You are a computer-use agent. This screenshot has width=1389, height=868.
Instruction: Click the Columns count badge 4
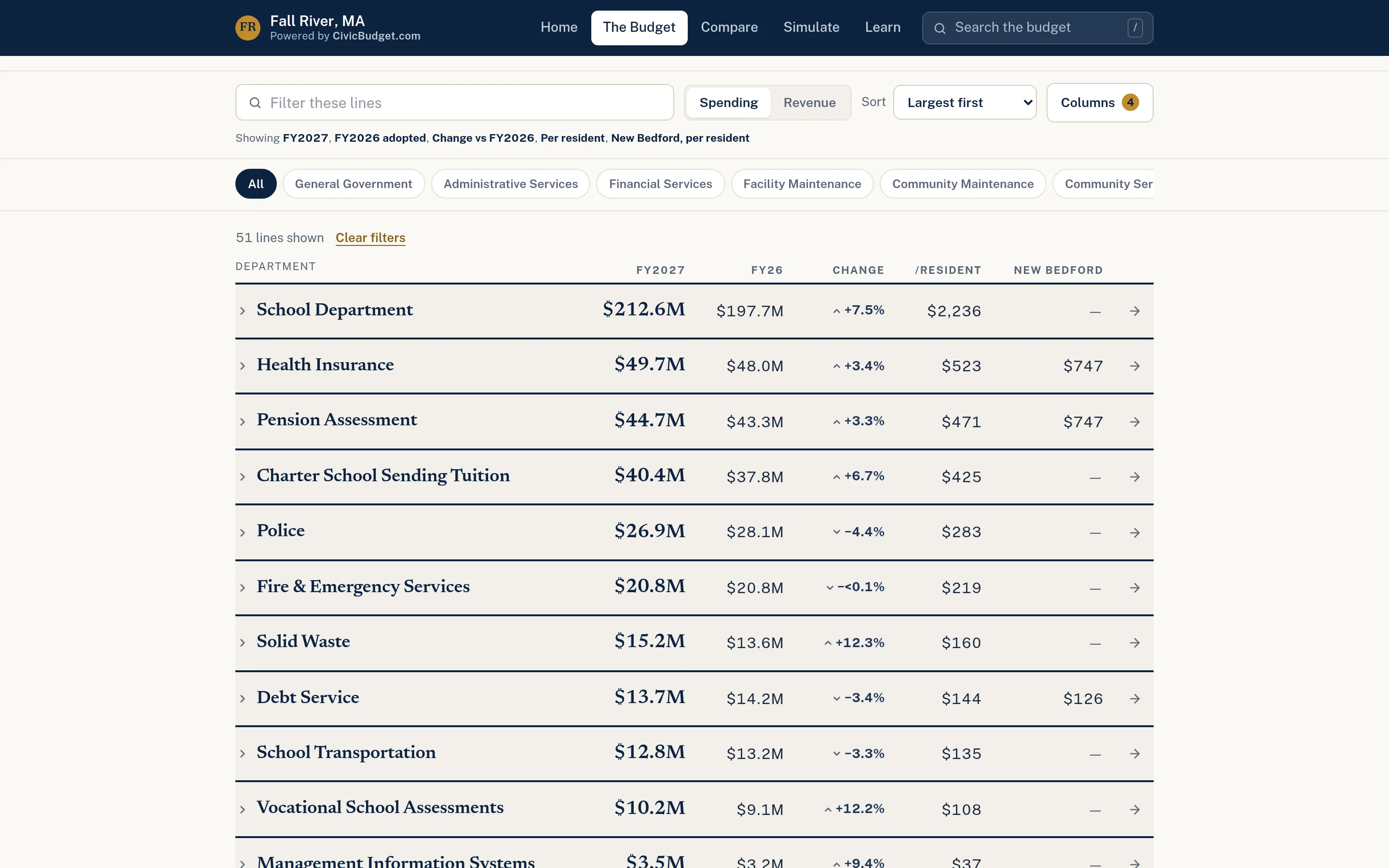1130,102
